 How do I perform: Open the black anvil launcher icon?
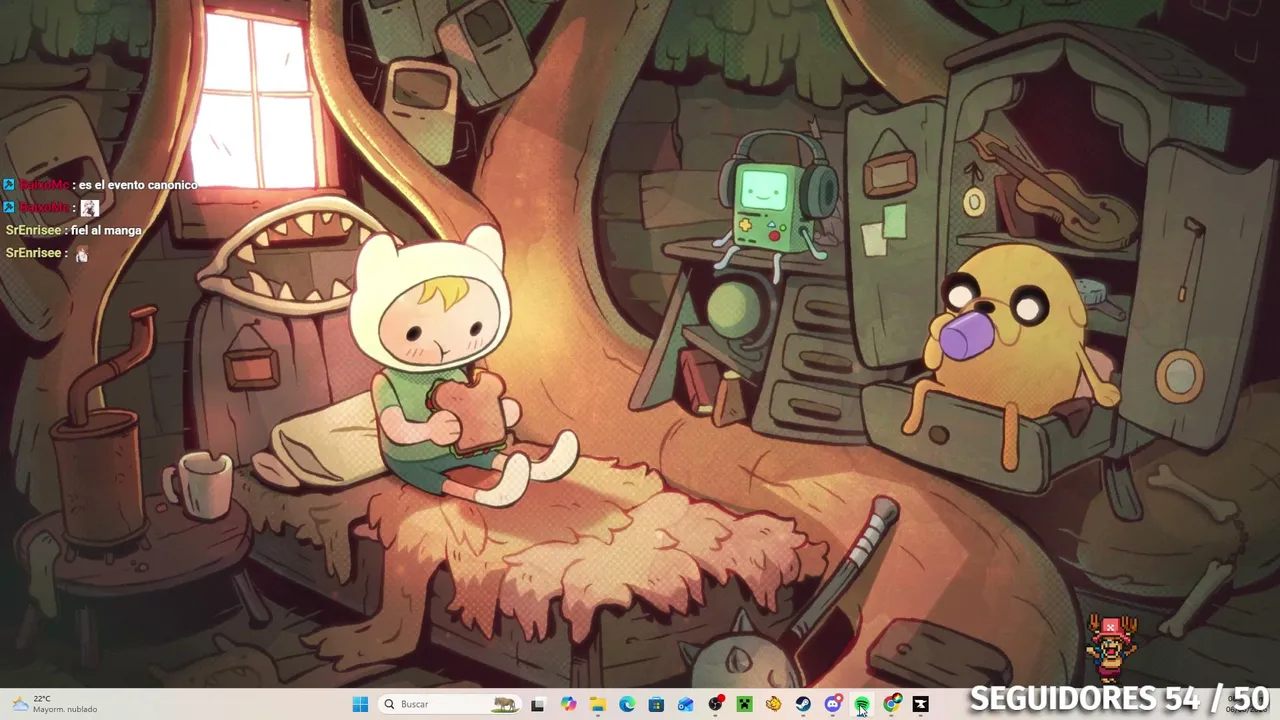tap(920, 704)
